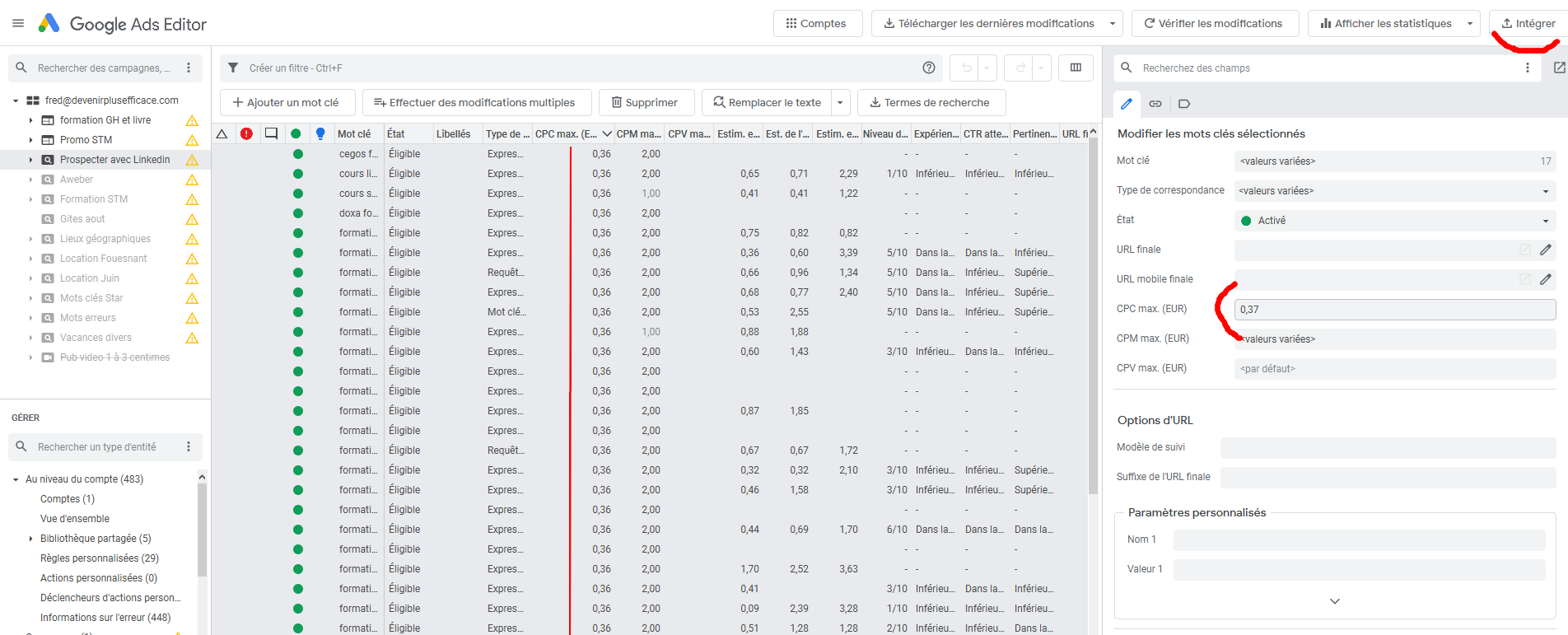
Task: Select the pencil edit tab
Action: coord(1127,104)
